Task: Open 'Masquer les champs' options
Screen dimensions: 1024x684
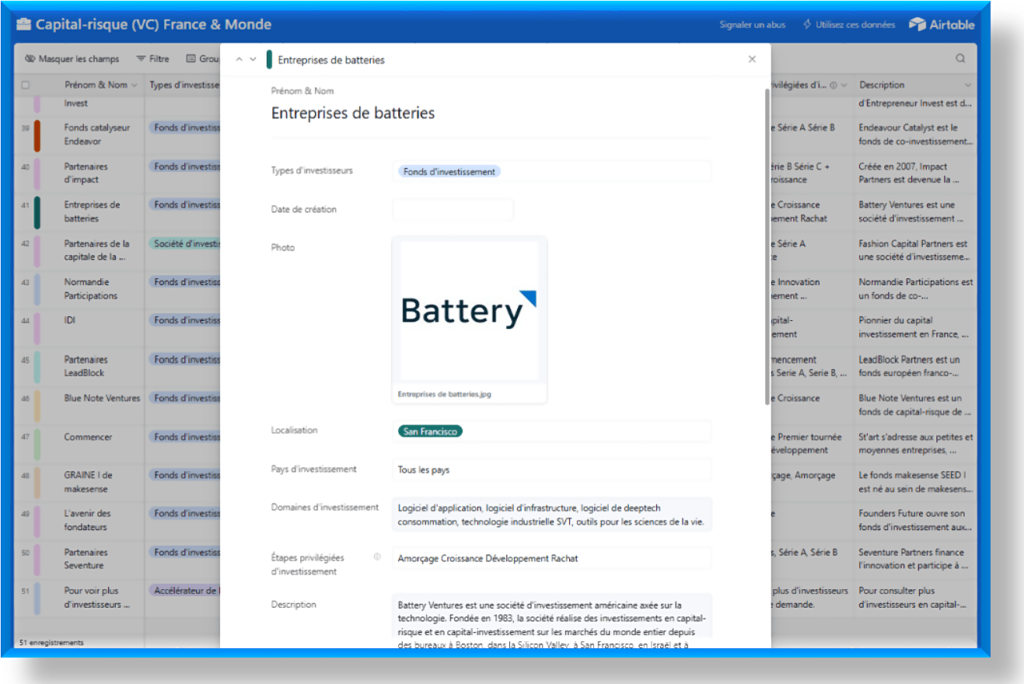Action: pos(72,59)
